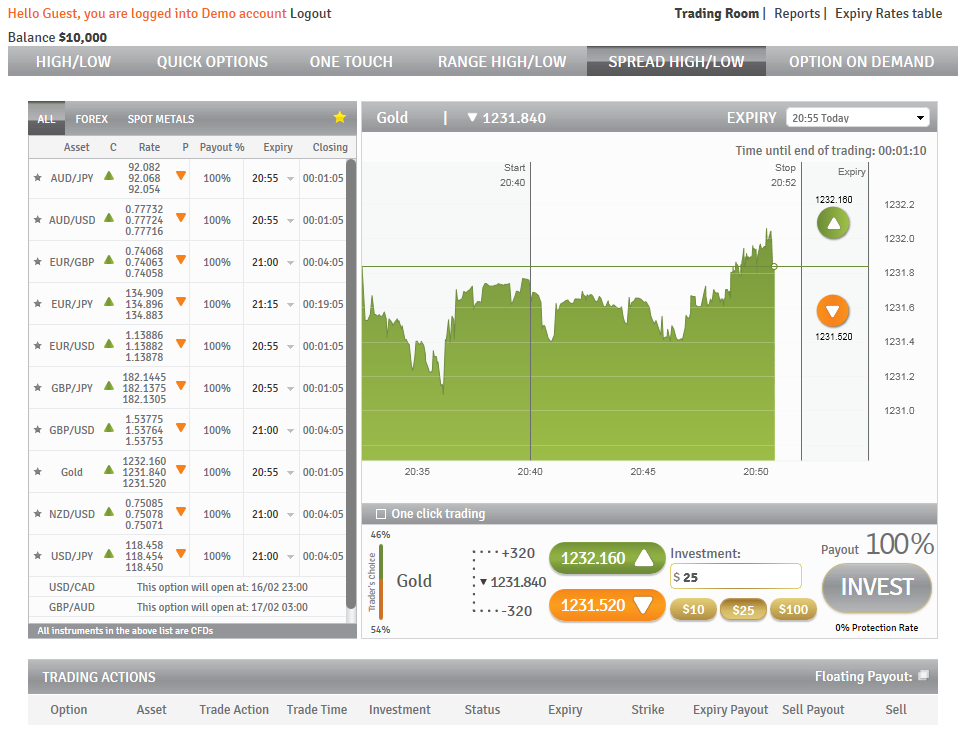Star the AUD/USD asset as favorite
Viewport: 966px width, 734px height.
tap(38, 219)
